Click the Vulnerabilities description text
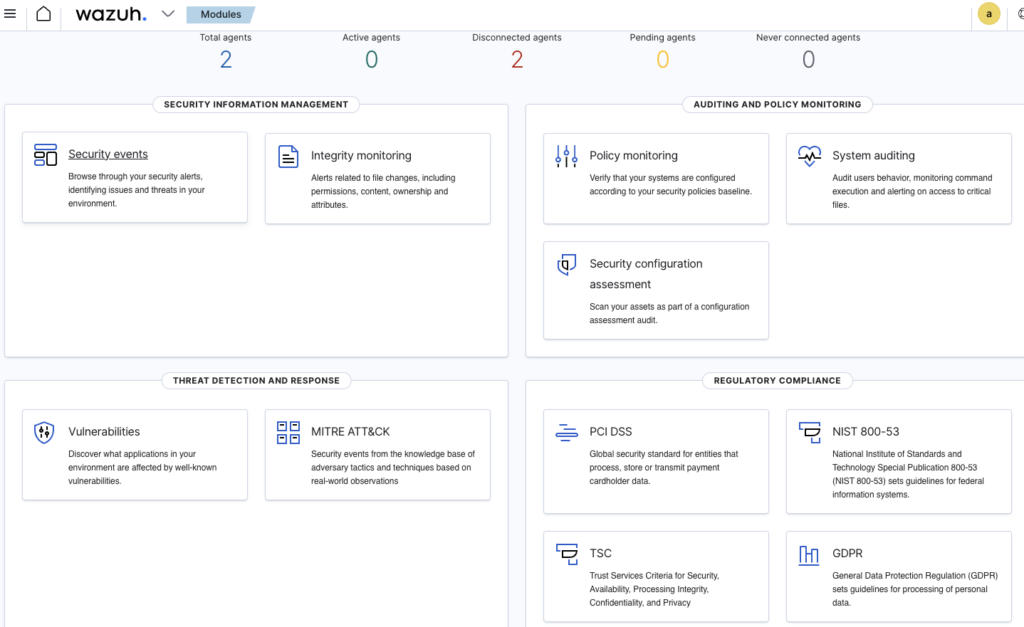This screenshot has width=1024, height=627. 142,468
